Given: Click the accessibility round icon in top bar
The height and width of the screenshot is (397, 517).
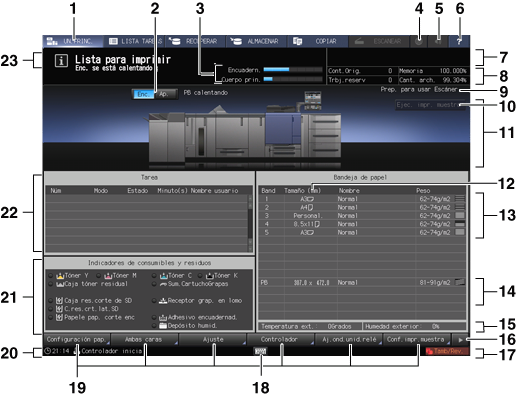Looking at the screenshot, I should tap(419, 42).
